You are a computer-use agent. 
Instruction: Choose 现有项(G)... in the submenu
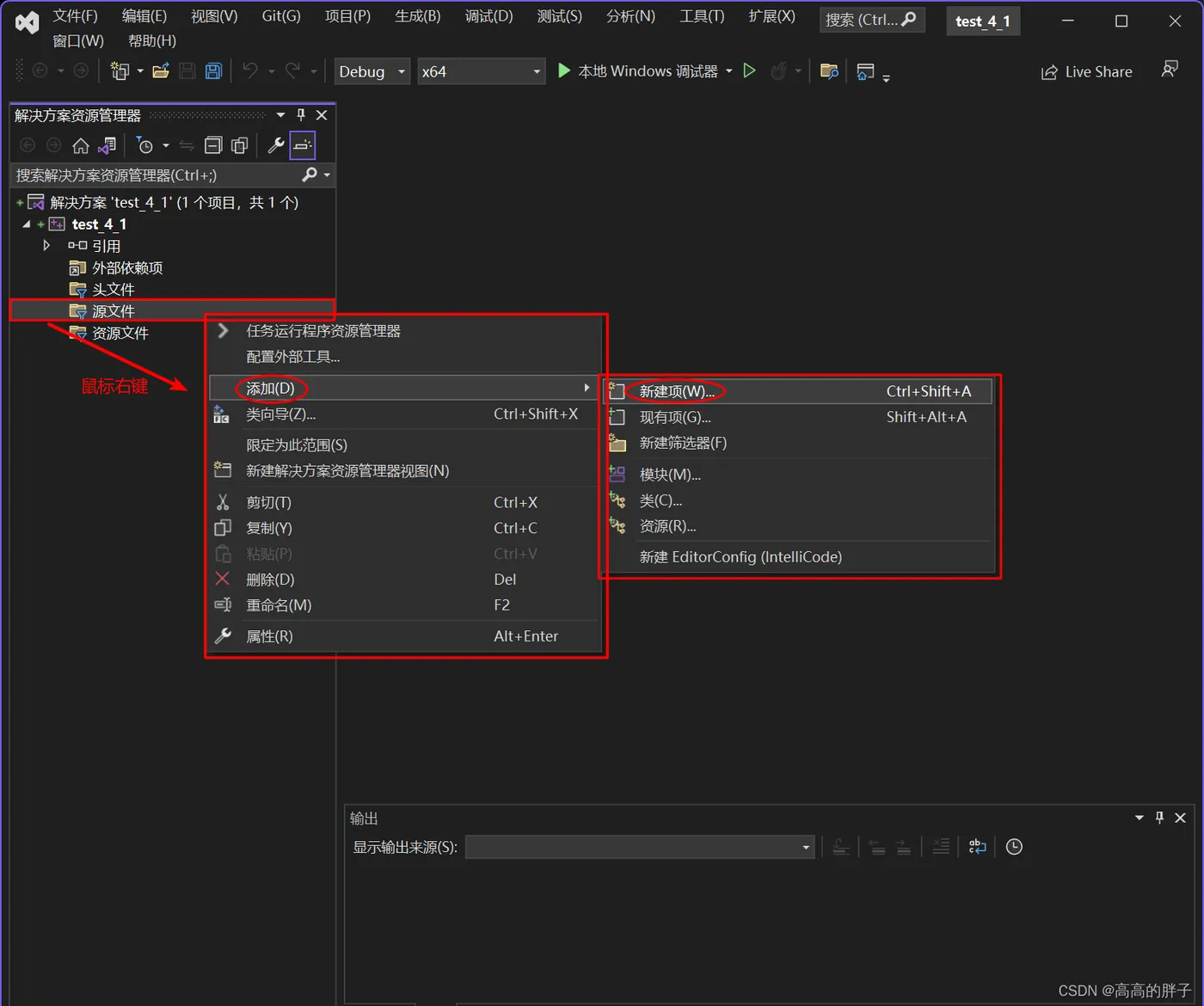pos(799,417)
